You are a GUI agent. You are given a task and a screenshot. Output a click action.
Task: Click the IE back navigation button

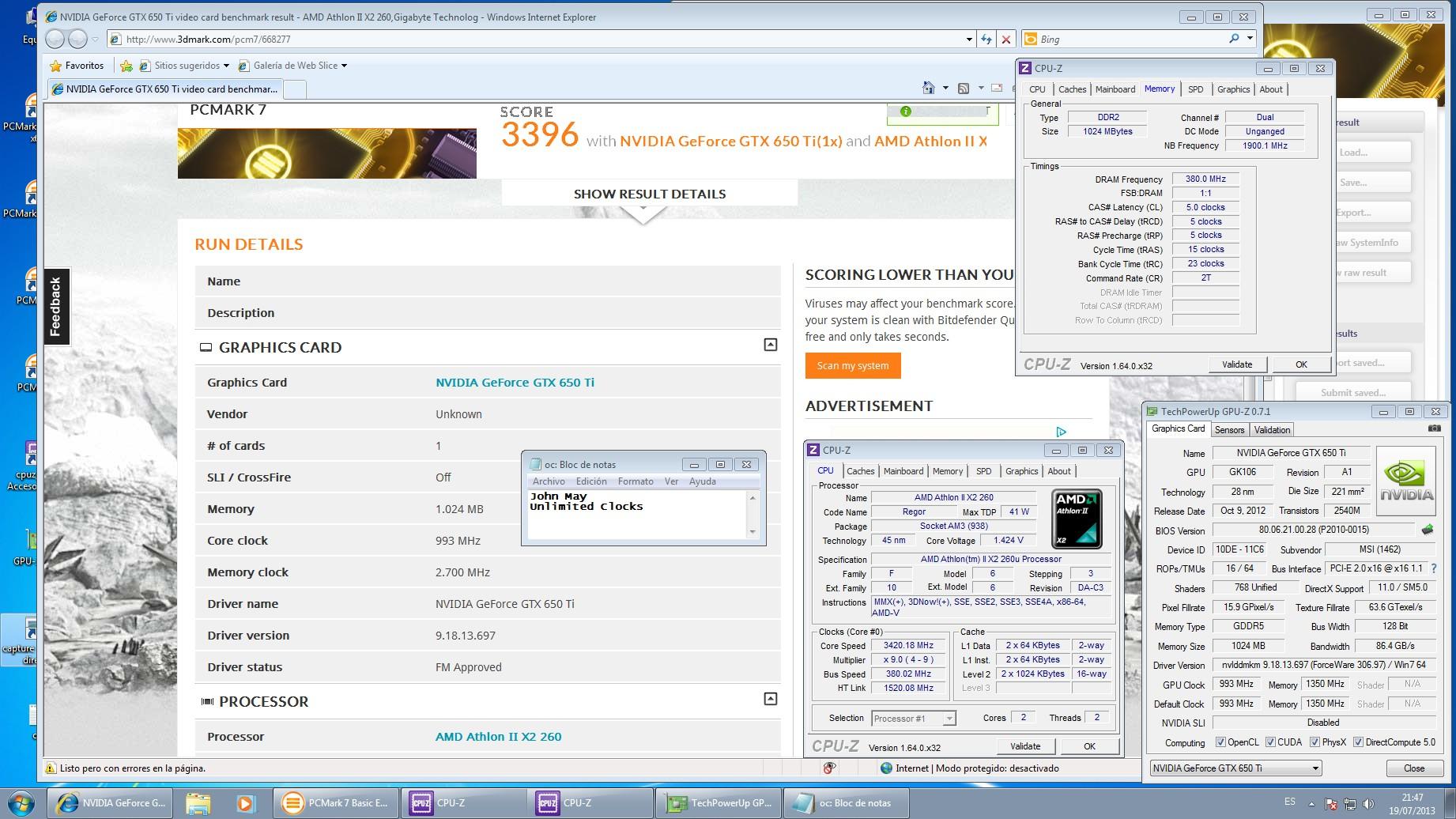55,39
